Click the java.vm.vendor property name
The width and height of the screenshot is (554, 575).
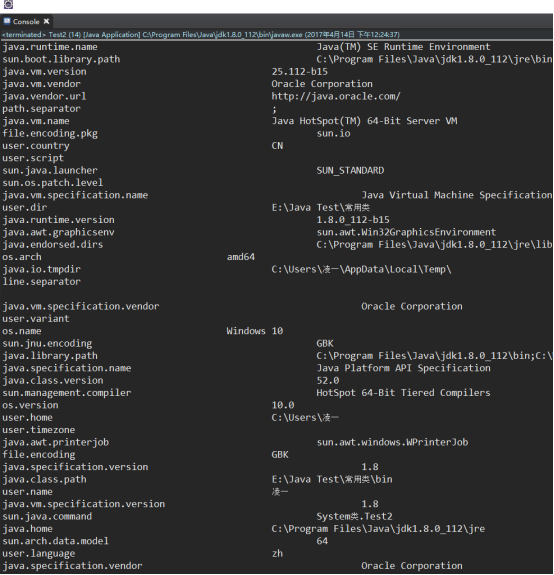pyautogui.click(x=41, y=84)
